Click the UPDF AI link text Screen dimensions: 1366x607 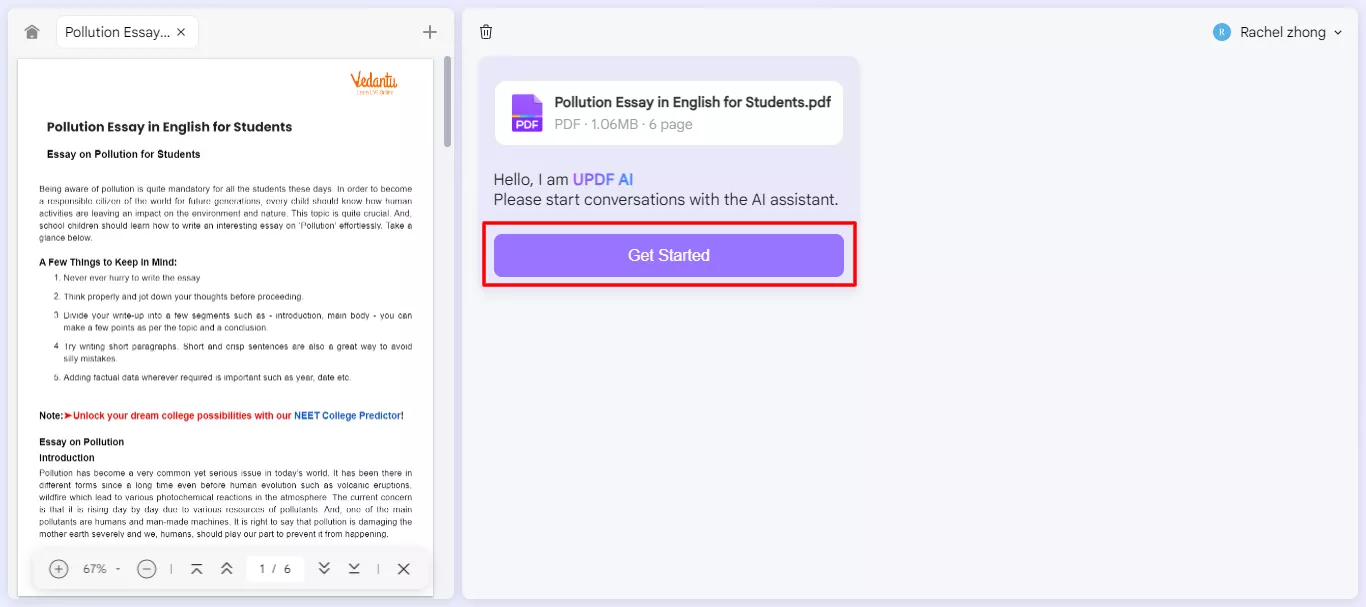point(602,180)
